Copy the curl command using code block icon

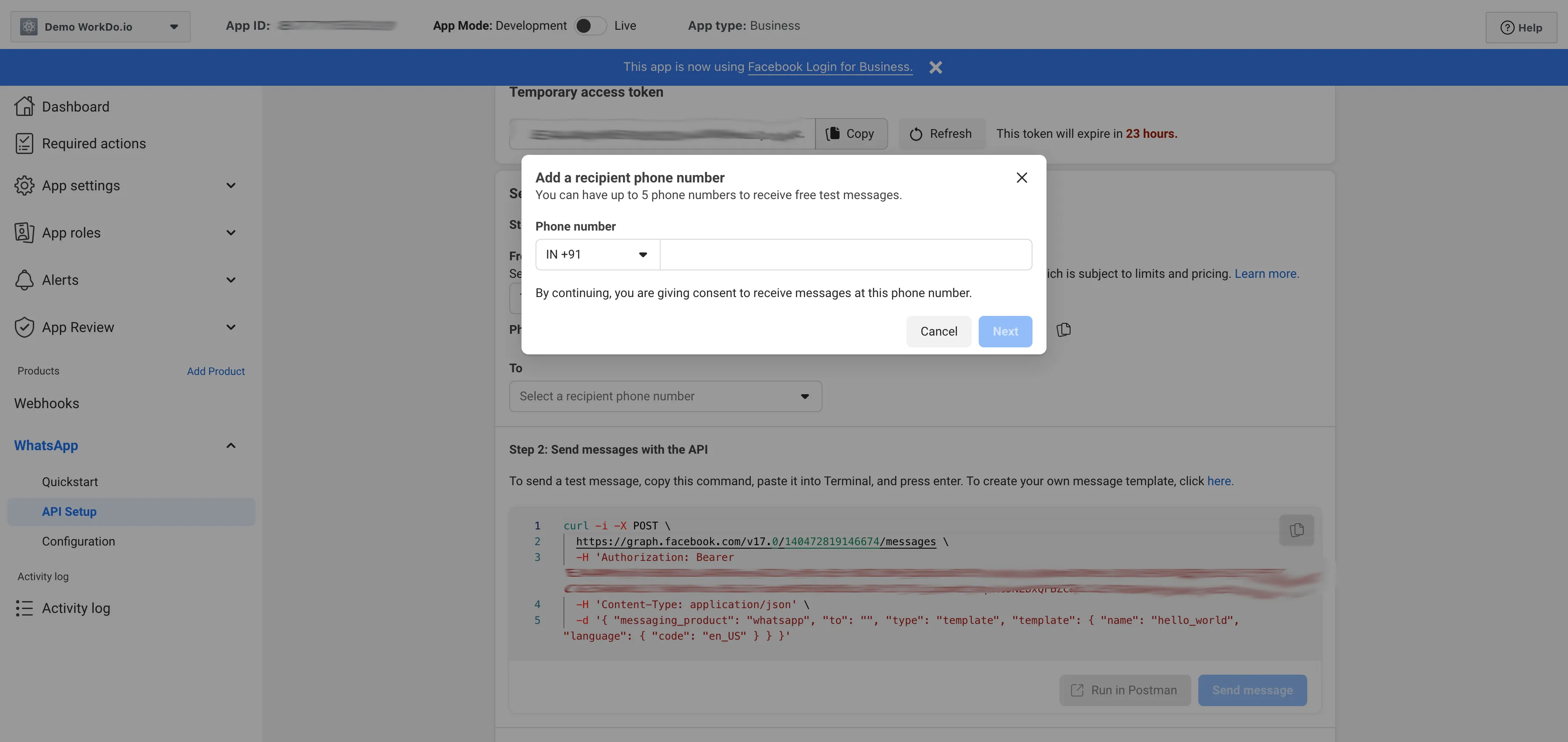click(x=1296, y=530)
